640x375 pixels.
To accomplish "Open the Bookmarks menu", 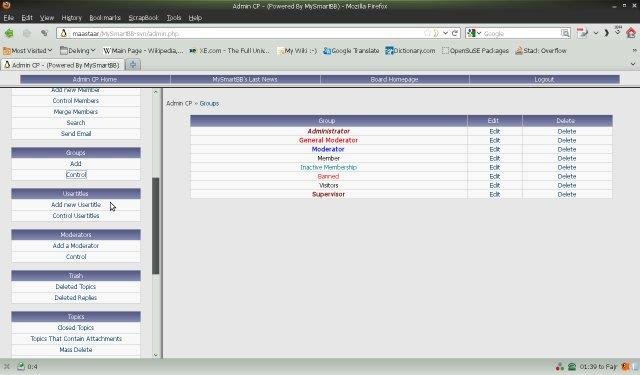I will [105, 18].
